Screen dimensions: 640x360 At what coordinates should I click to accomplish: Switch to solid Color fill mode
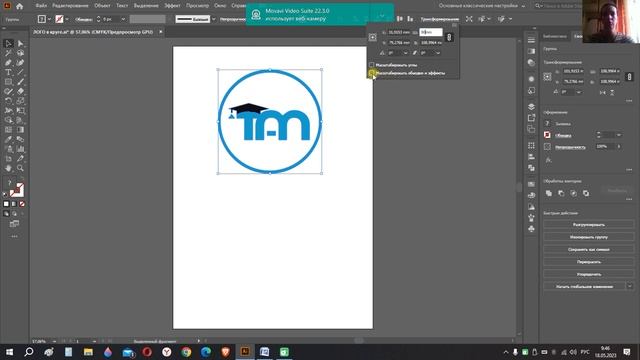(x=6, y=204)
